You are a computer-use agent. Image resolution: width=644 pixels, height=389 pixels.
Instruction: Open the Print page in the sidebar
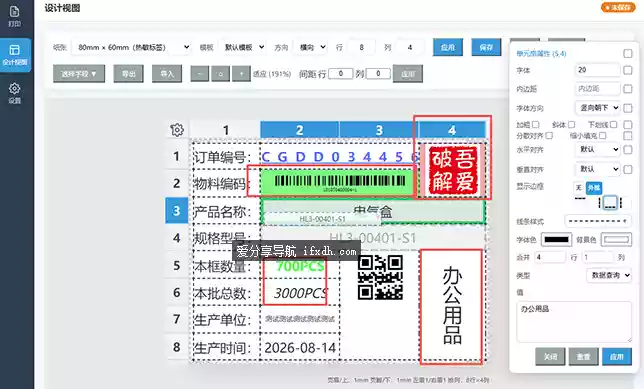(15, 16)
